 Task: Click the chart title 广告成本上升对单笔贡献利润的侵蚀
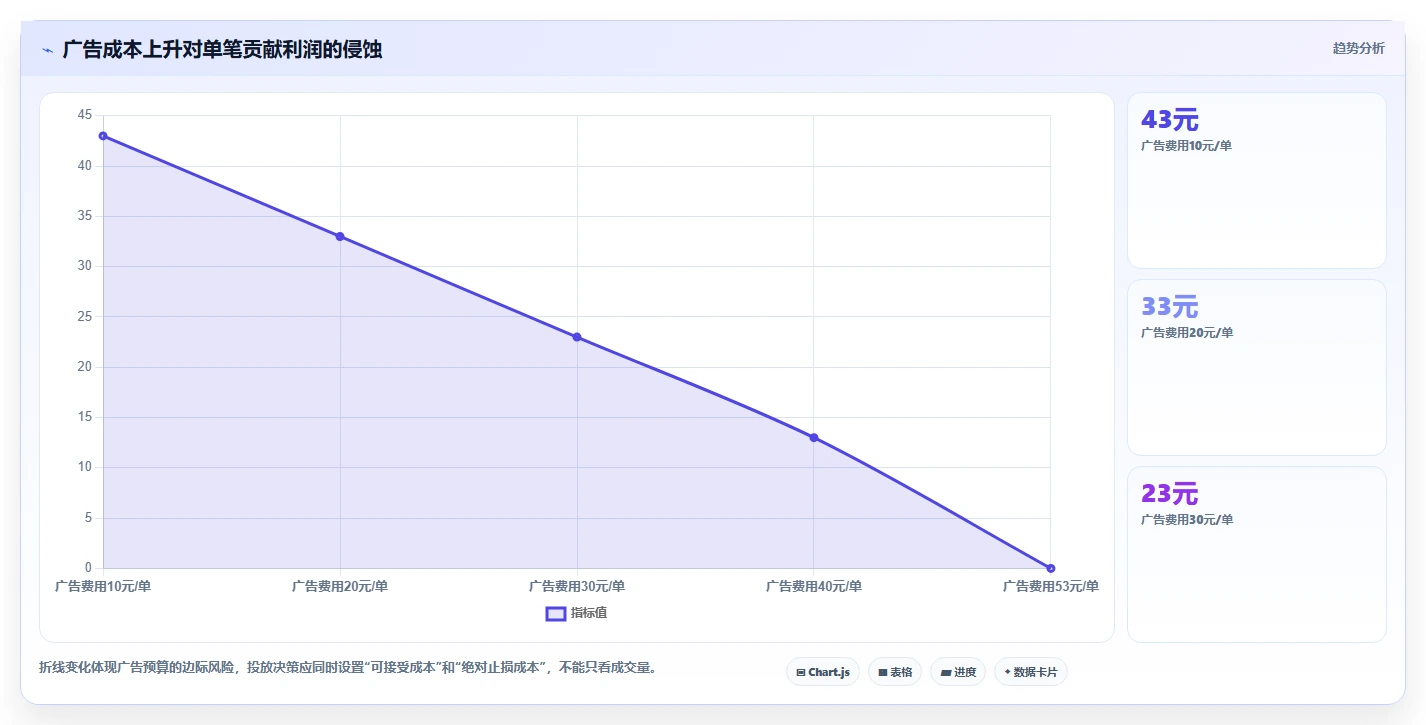pos(222,49)
